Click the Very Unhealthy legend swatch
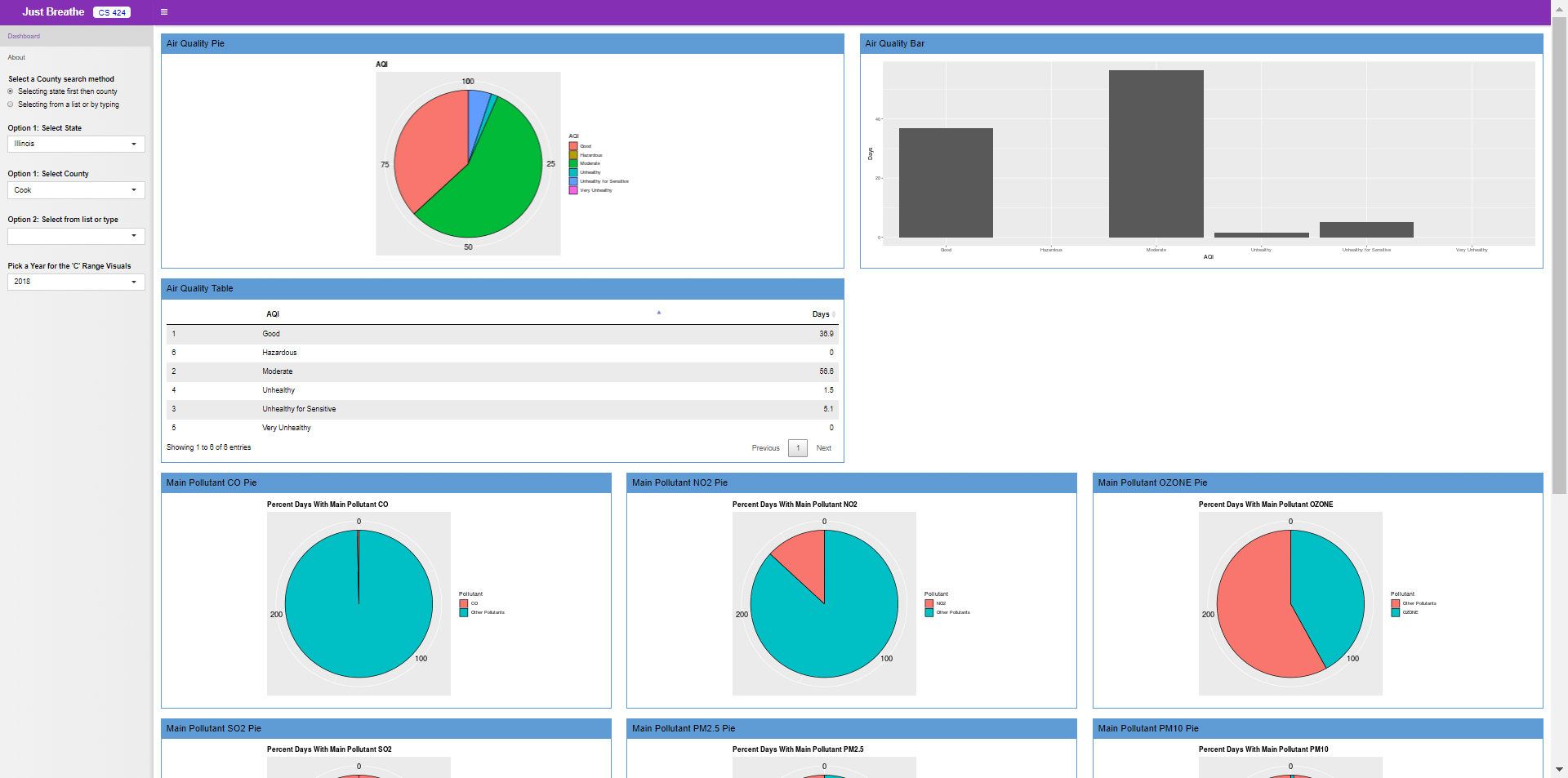Viewport: 1568px width, 778px height. (573, 190)
